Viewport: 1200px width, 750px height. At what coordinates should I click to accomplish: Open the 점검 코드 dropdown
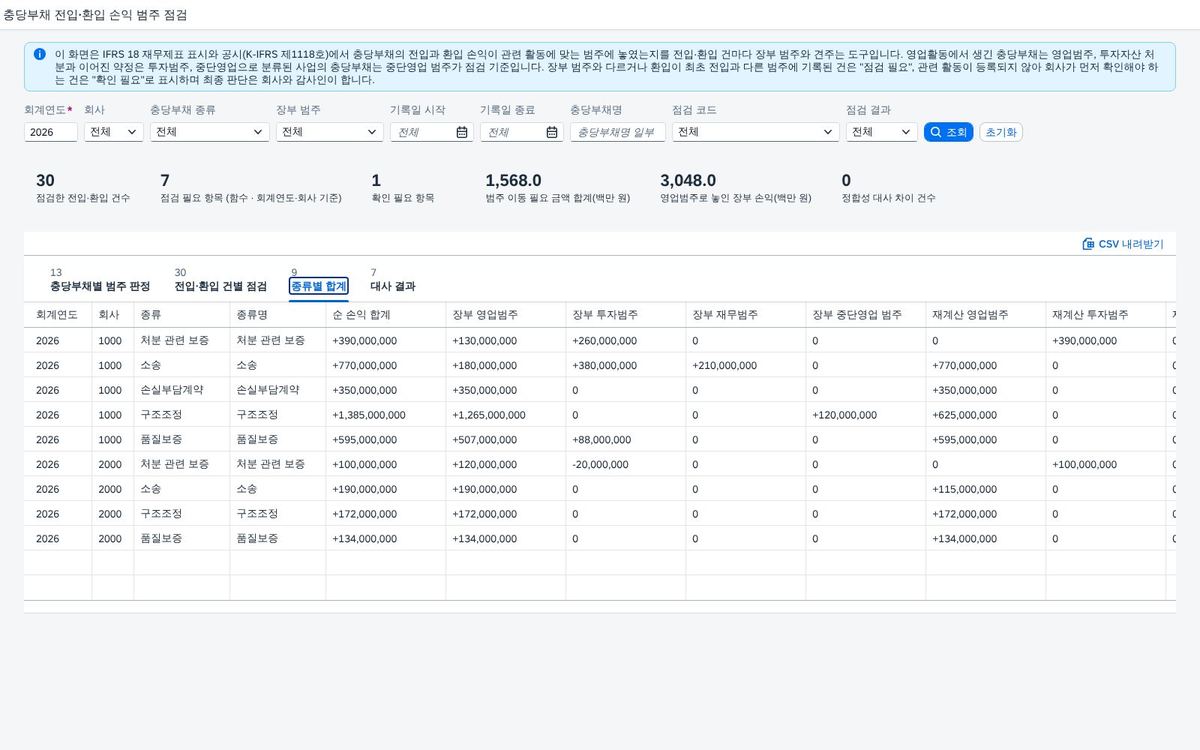(756, 132)
